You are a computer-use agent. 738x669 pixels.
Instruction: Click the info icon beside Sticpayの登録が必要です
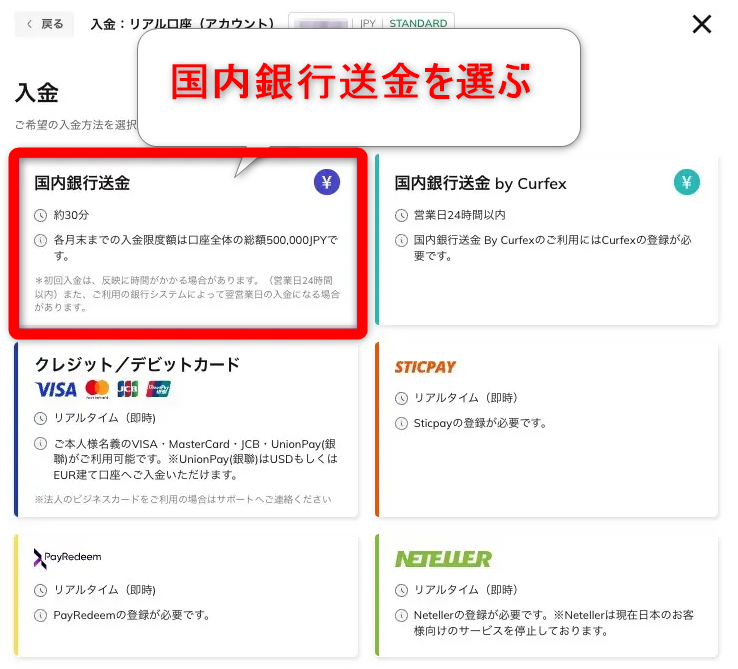pos(401,423)
